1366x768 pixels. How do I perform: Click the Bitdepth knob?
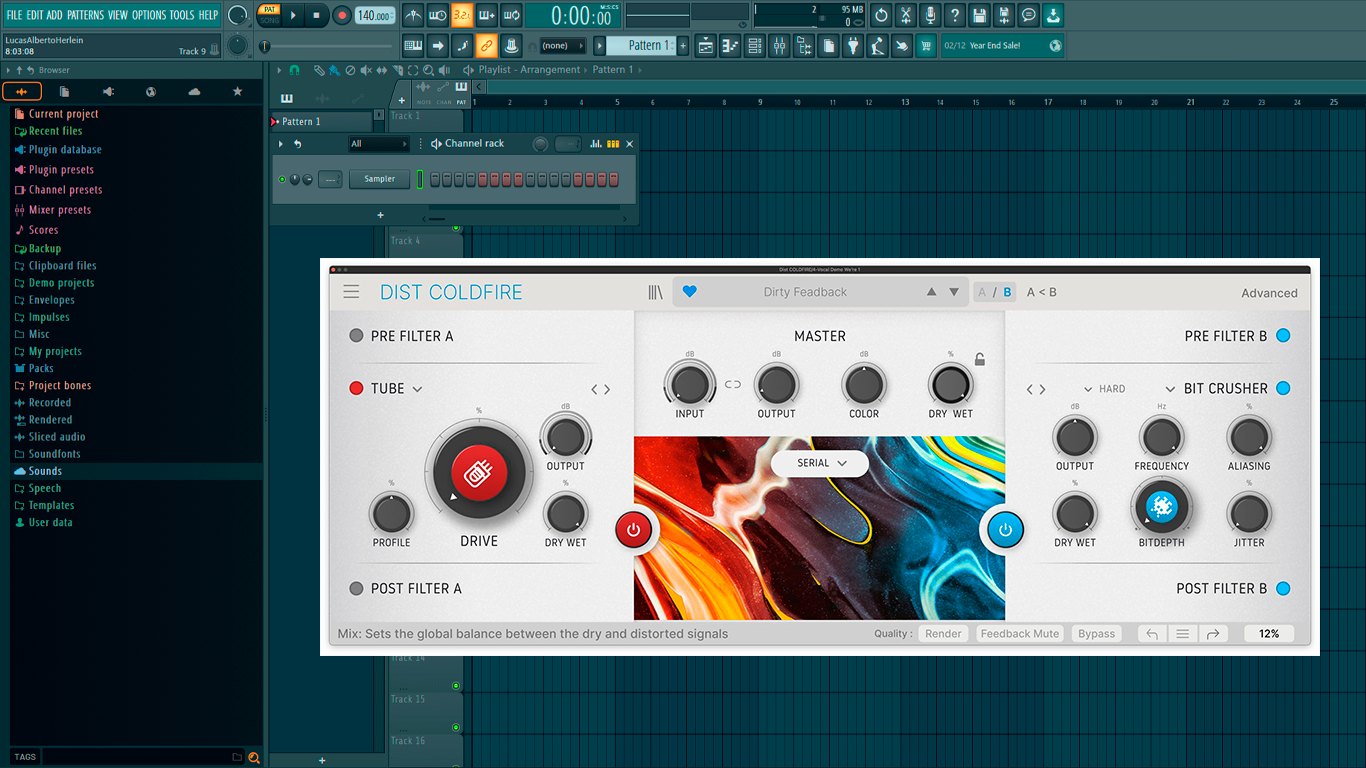[x=1161, y=507]
